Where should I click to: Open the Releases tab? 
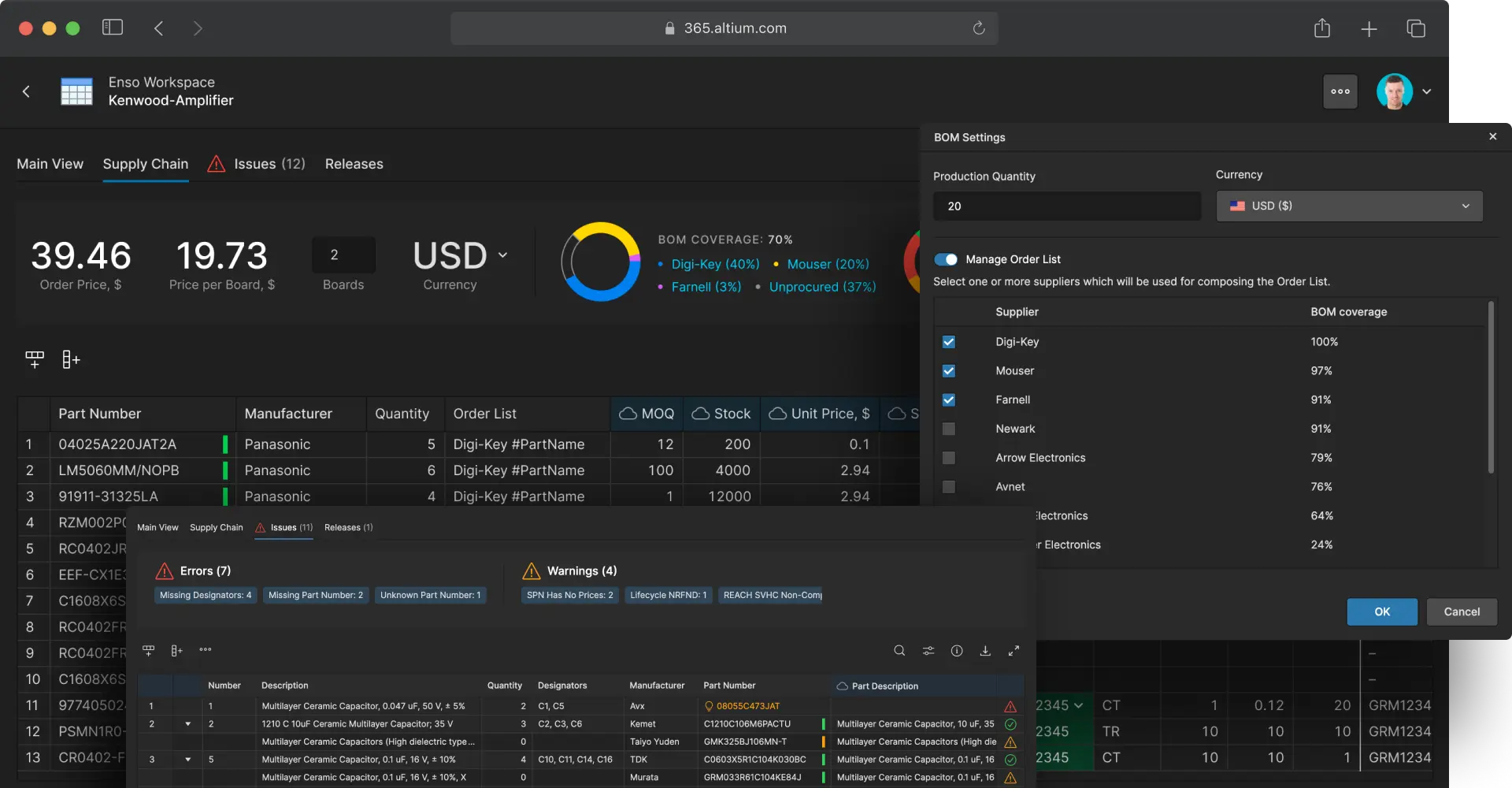[354, 164]
